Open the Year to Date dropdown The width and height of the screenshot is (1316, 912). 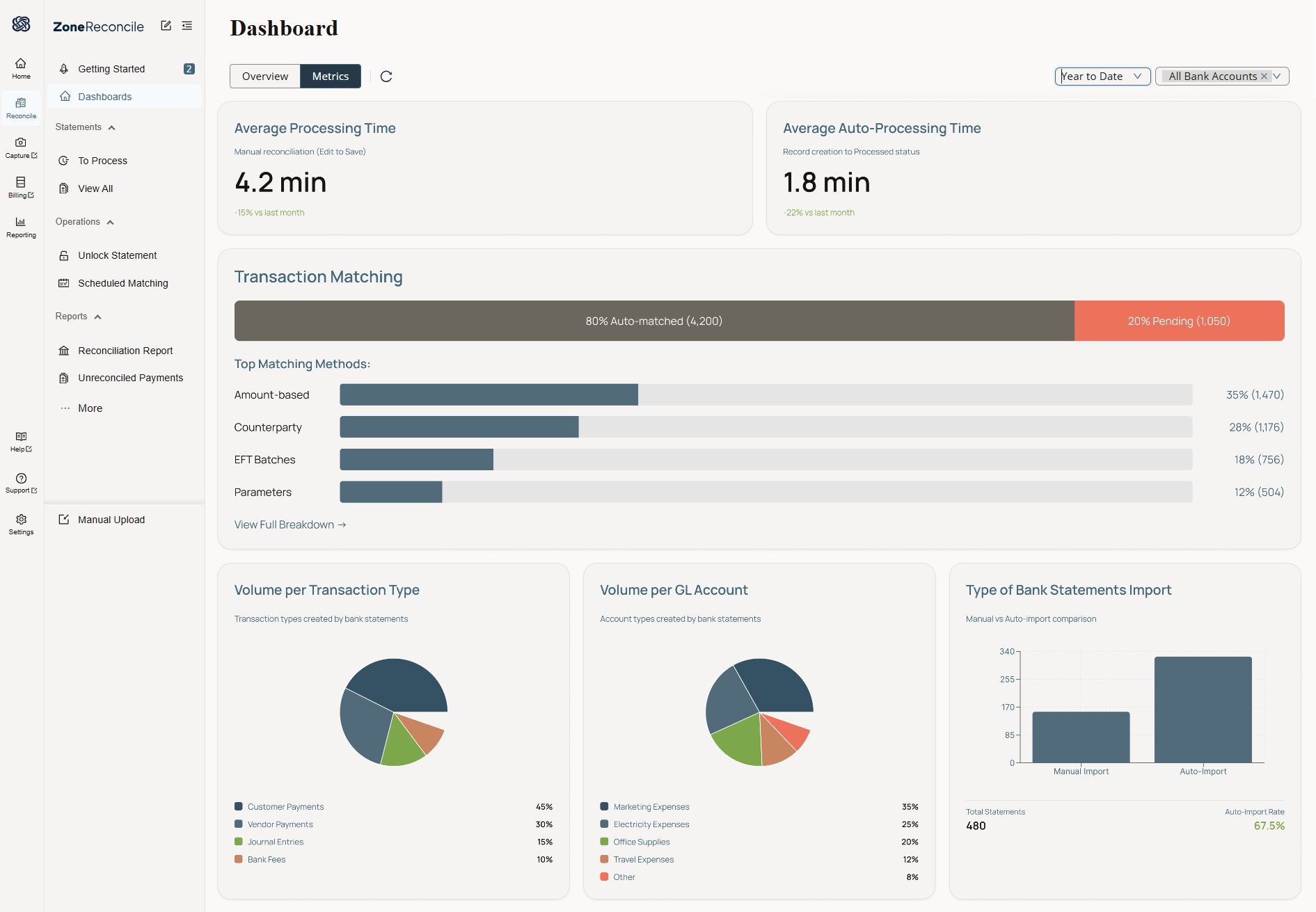pos(1102,77)
